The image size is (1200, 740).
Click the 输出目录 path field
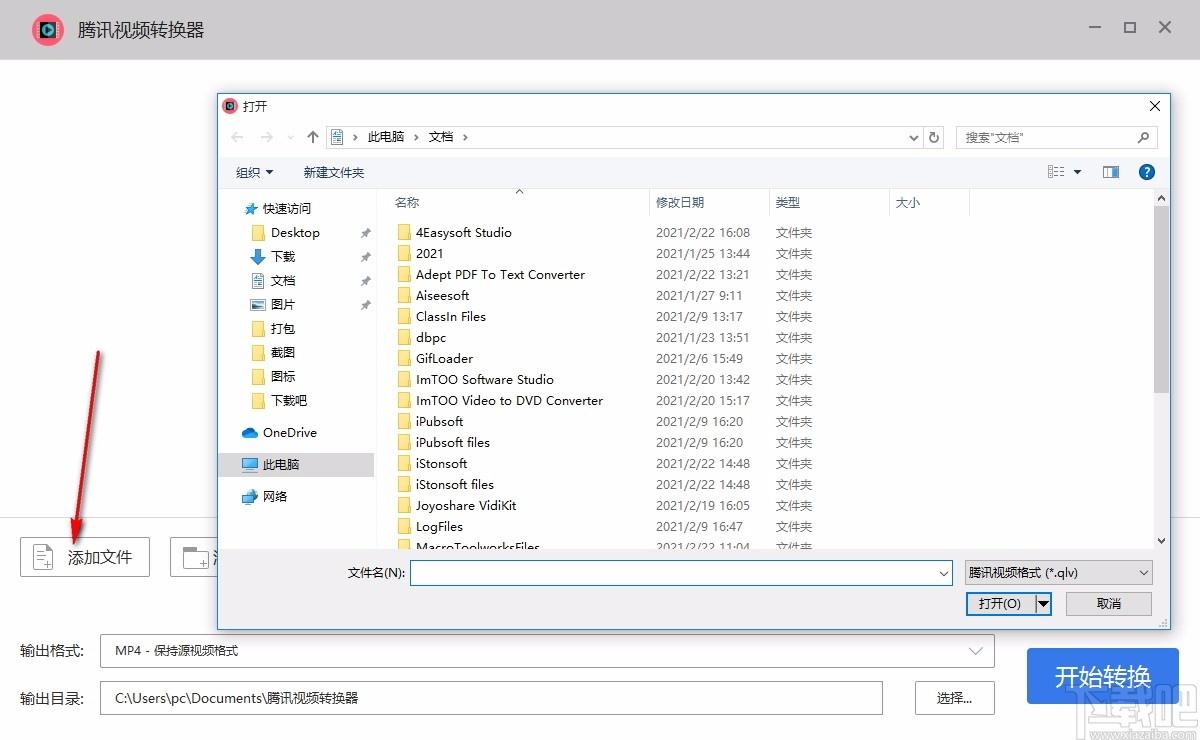(491, 698)
